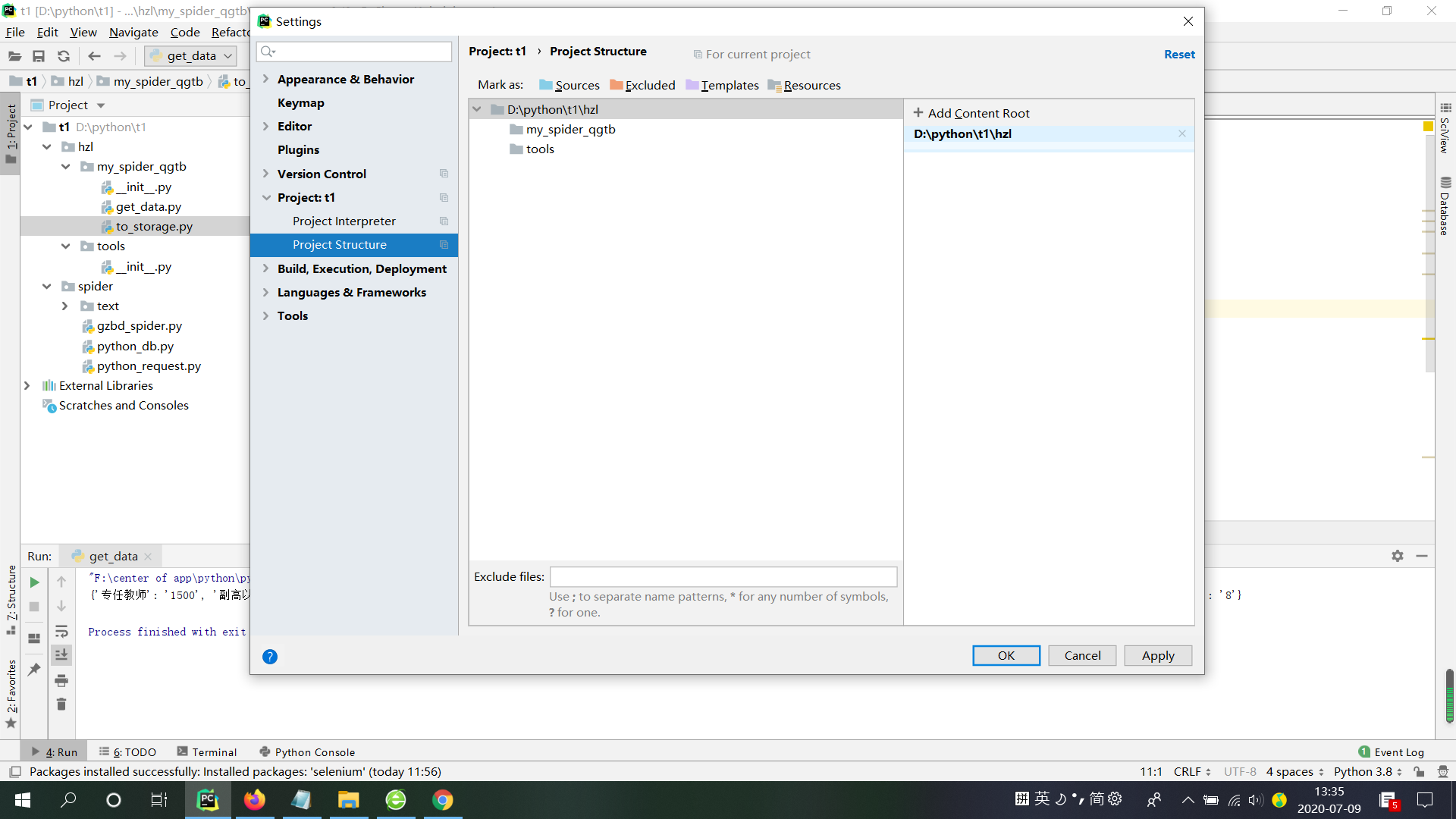The width and height of the screenshot is (1456, 819).
Task: Expand Appearance & Behavior settings group
Action: 266,79
